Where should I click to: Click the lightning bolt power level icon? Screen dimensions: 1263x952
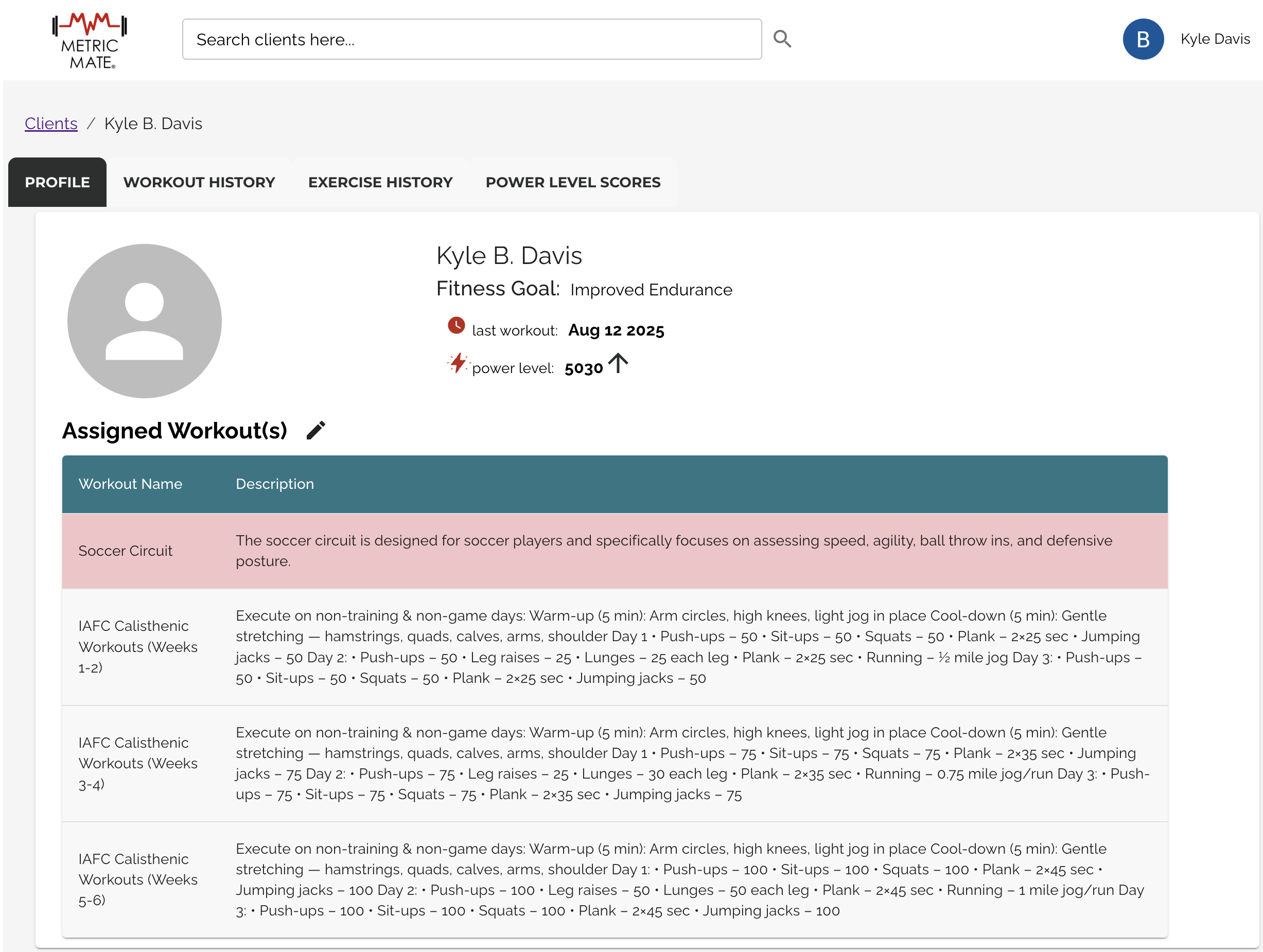pos(458,363)
